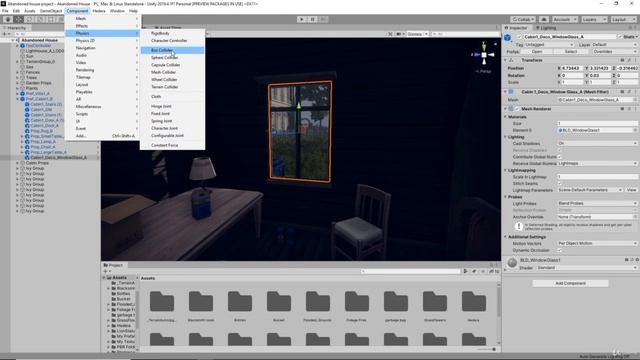The width and height of the screenshot is (640, 360).
Task: Open the Layout dropdown in toolbar
Action: (624, 19)
